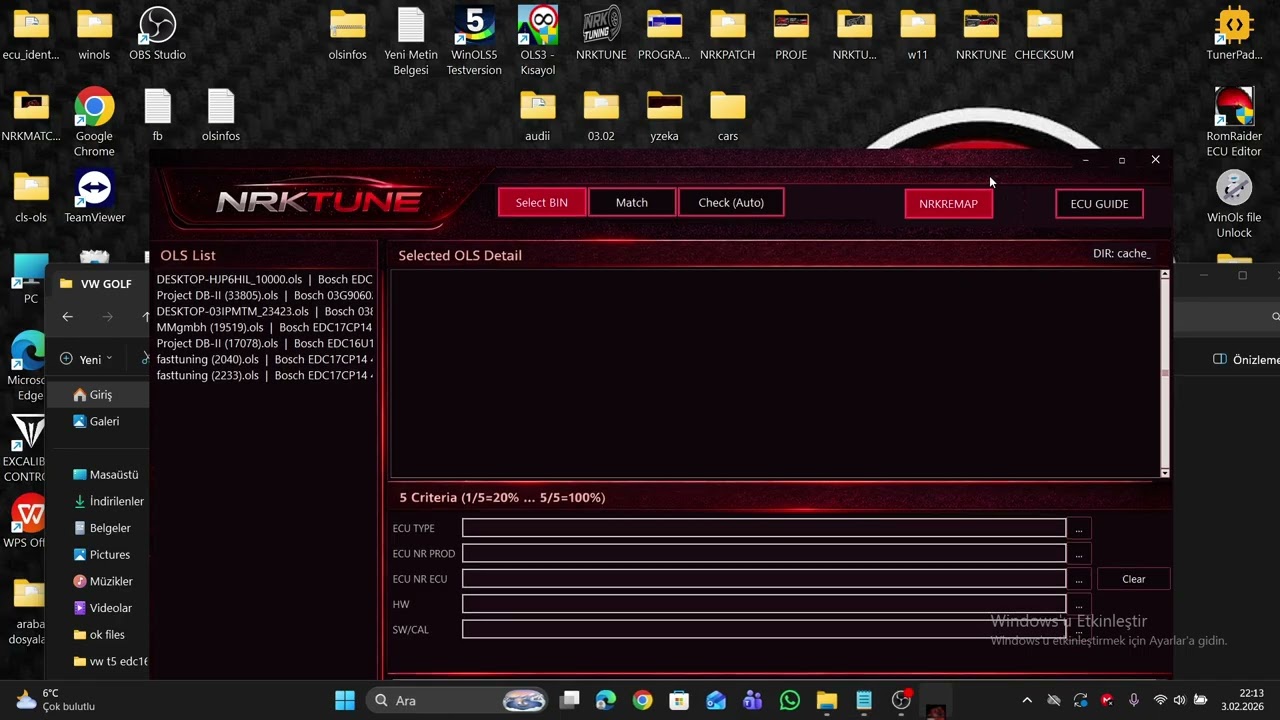Open OBS Studio desktop icon
This screenshot has height=720, width=1280.
[x=157, y=34]
